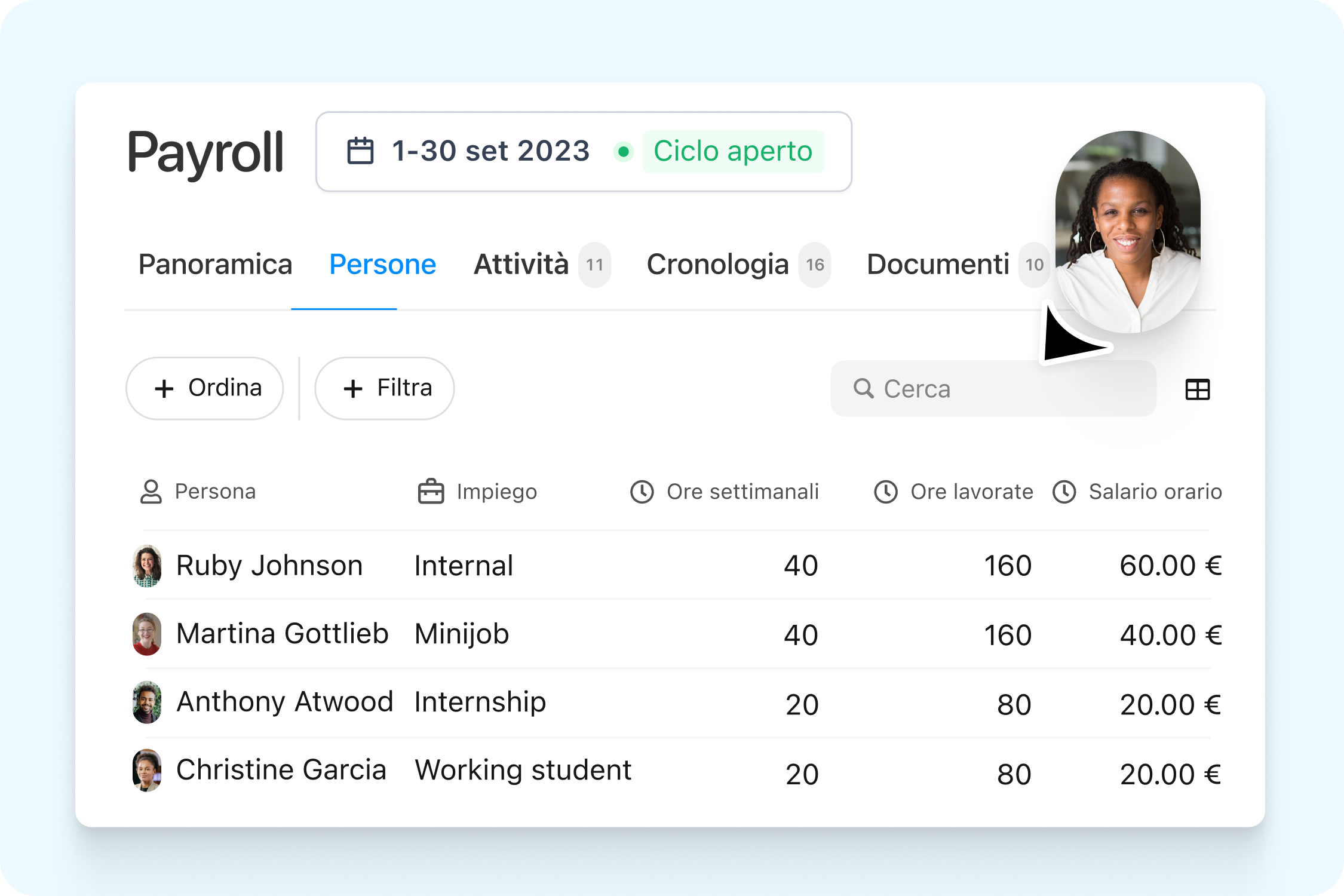
Task: Click the Filtra filter button
Action: (387, 388)
